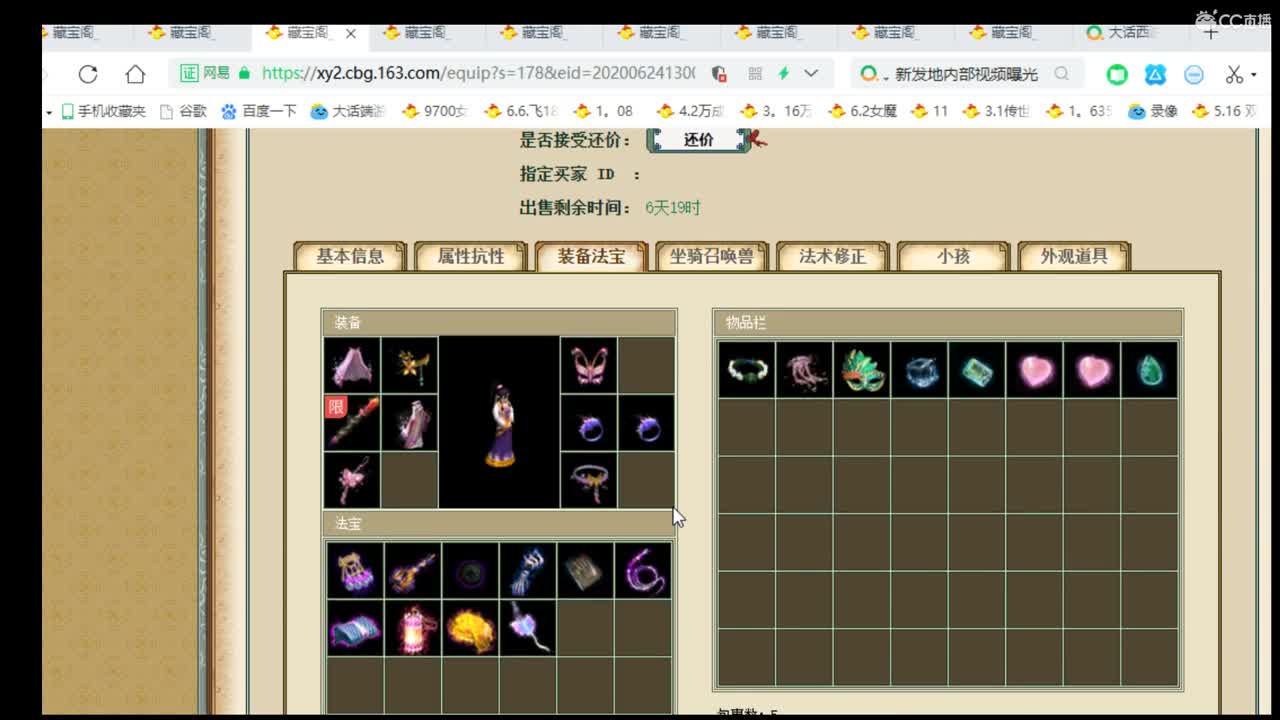Select the blue gauntlet treasure icon
1280x720 pixels.
pos(528,571)
